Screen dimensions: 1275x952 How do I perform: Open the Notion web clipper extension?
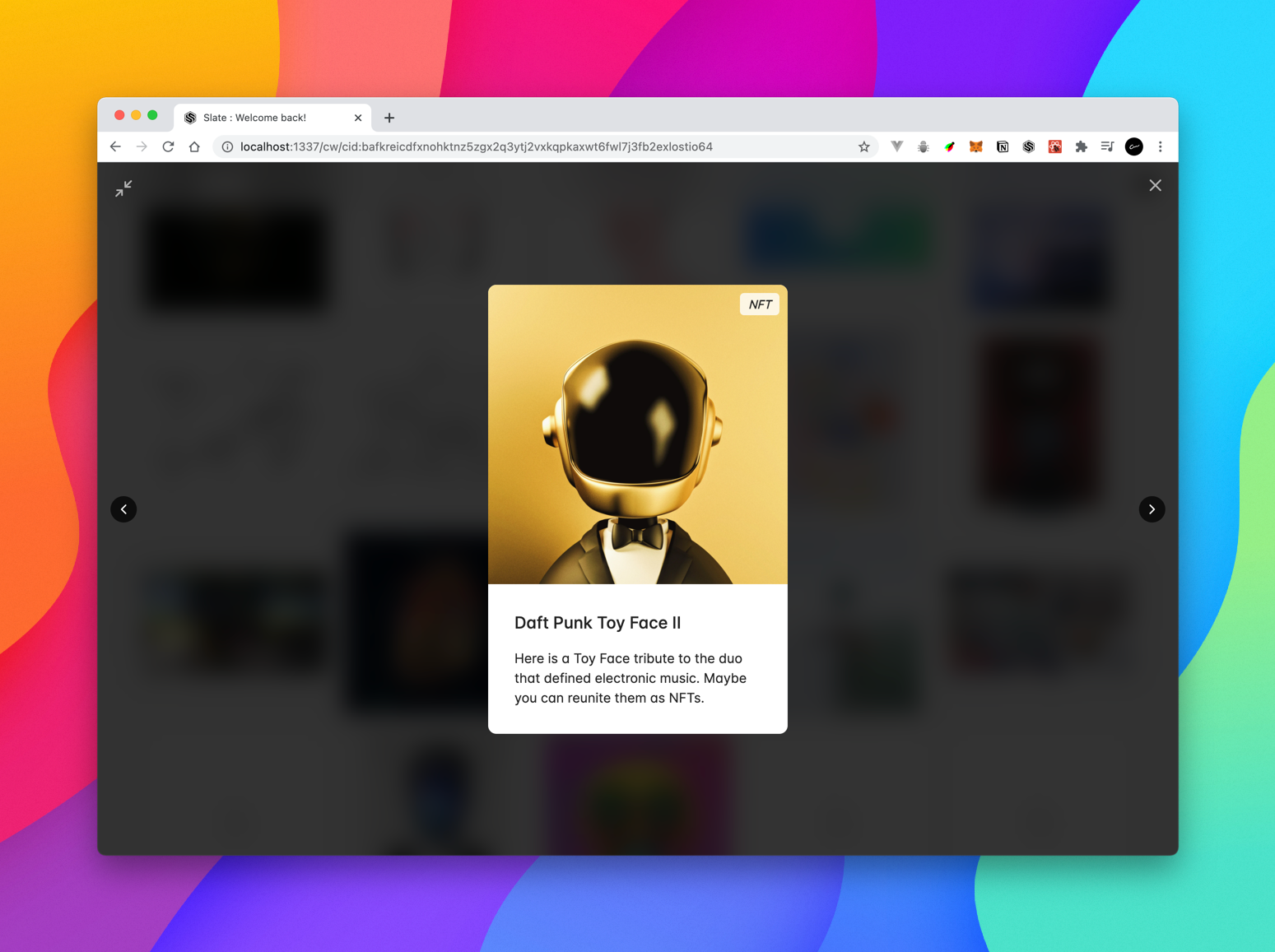pos(1002,146)
